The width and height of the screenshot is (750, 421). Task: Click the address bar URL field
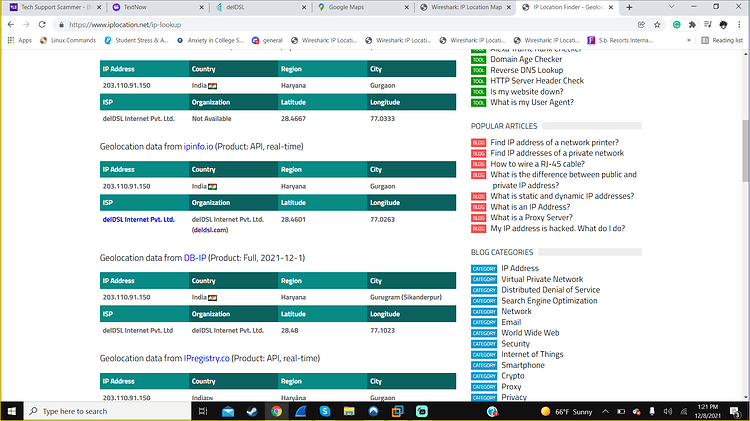[344, 24]
